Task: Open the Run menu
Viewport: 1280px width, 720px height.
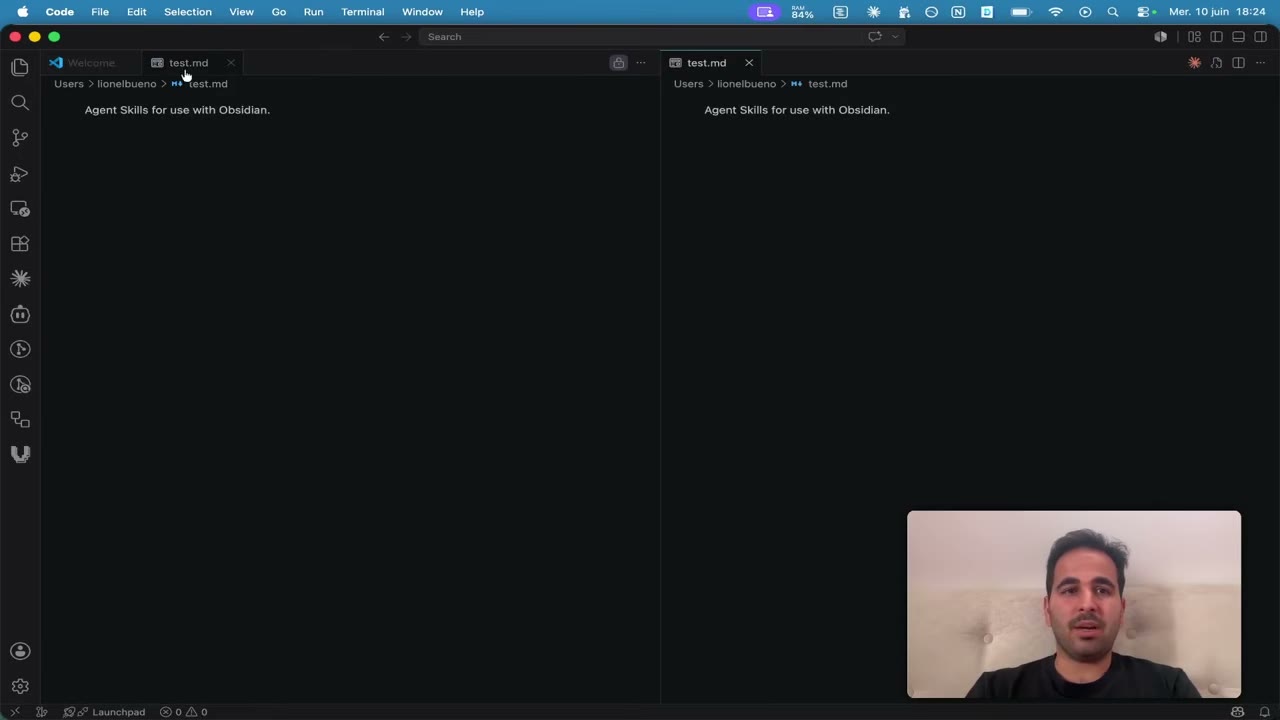Action: point(313,12)
